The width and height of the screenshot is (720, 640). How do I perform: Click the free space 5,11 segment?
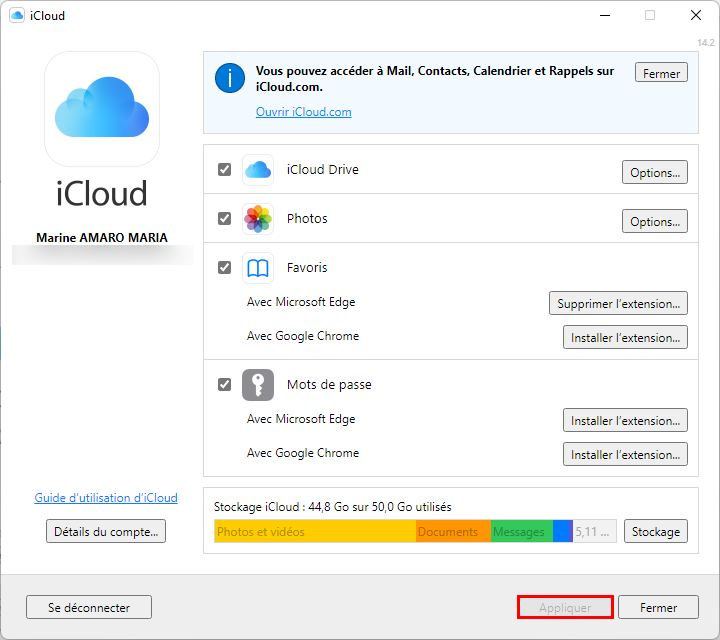[x=595, y=532]
